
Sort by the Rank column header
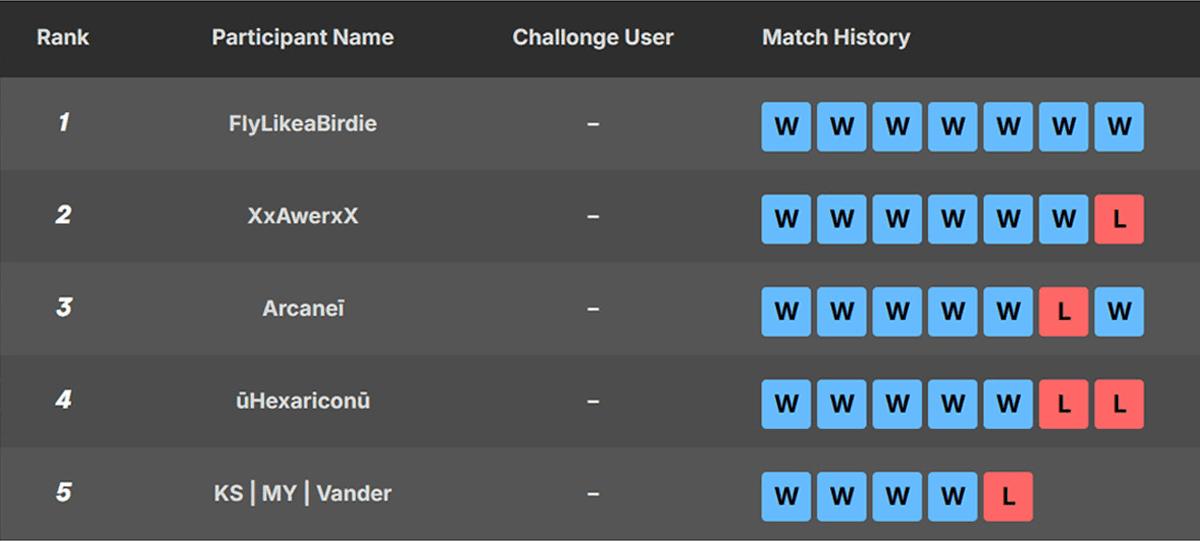tap(63, 38)
